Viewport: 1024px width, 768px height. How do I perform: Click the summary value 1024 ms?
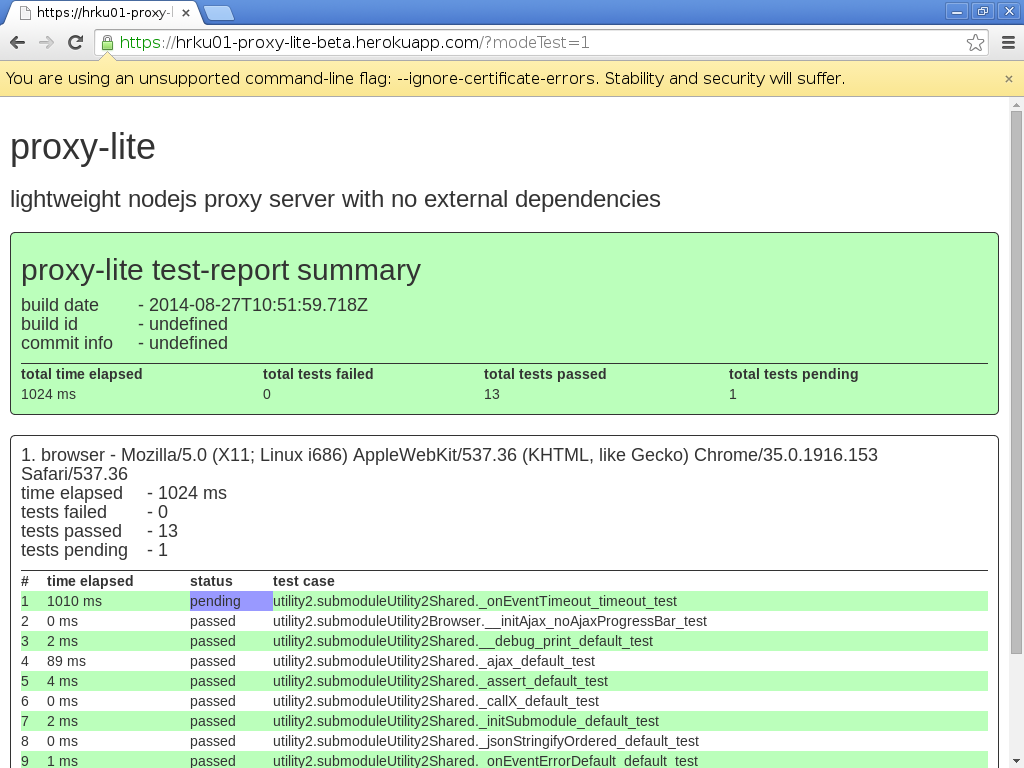coord(48,394)
